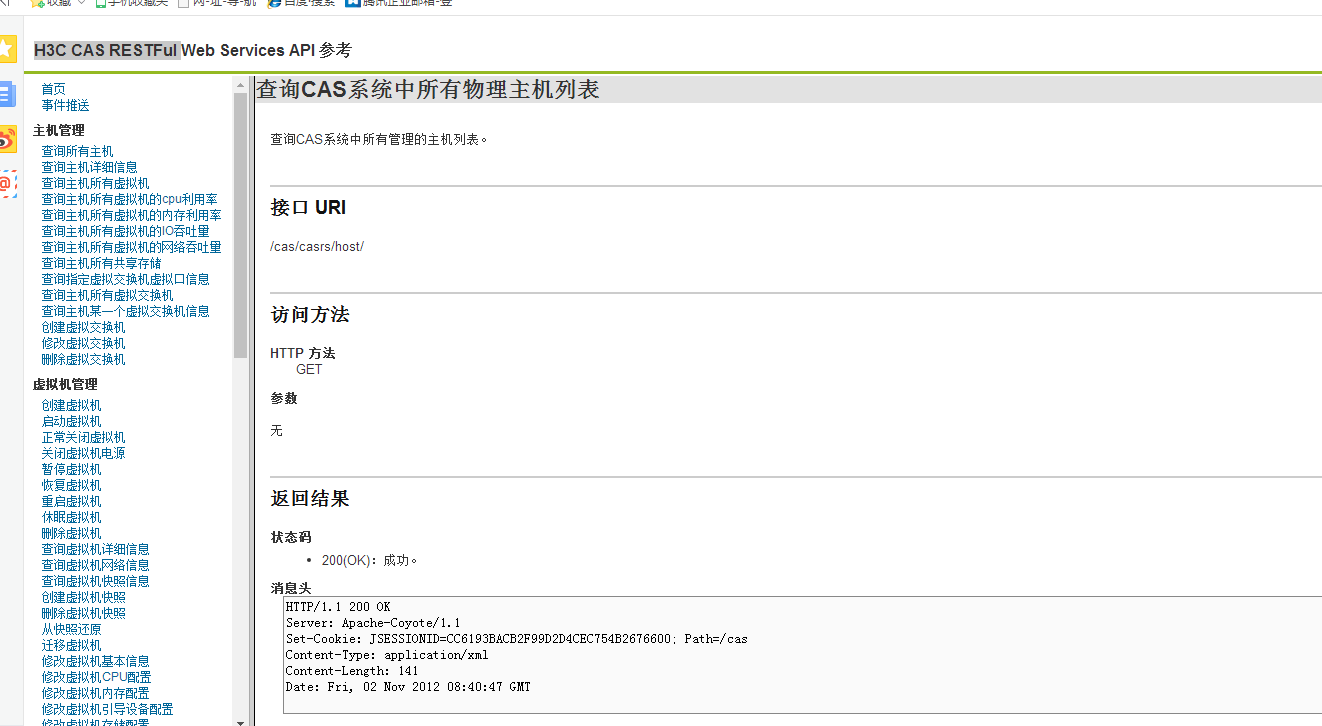1322x726 pixels.
Task: Open the 修改虚拟机CPU配置 link
Action: point(96,677)
